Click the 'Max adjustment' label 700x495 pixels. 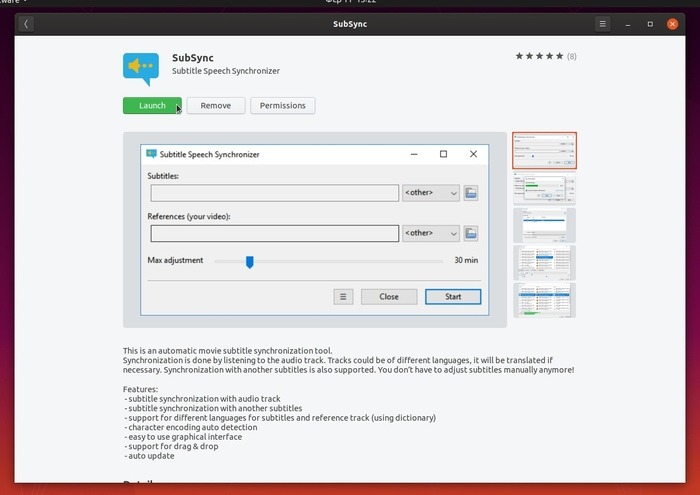(x=175, y=260)
